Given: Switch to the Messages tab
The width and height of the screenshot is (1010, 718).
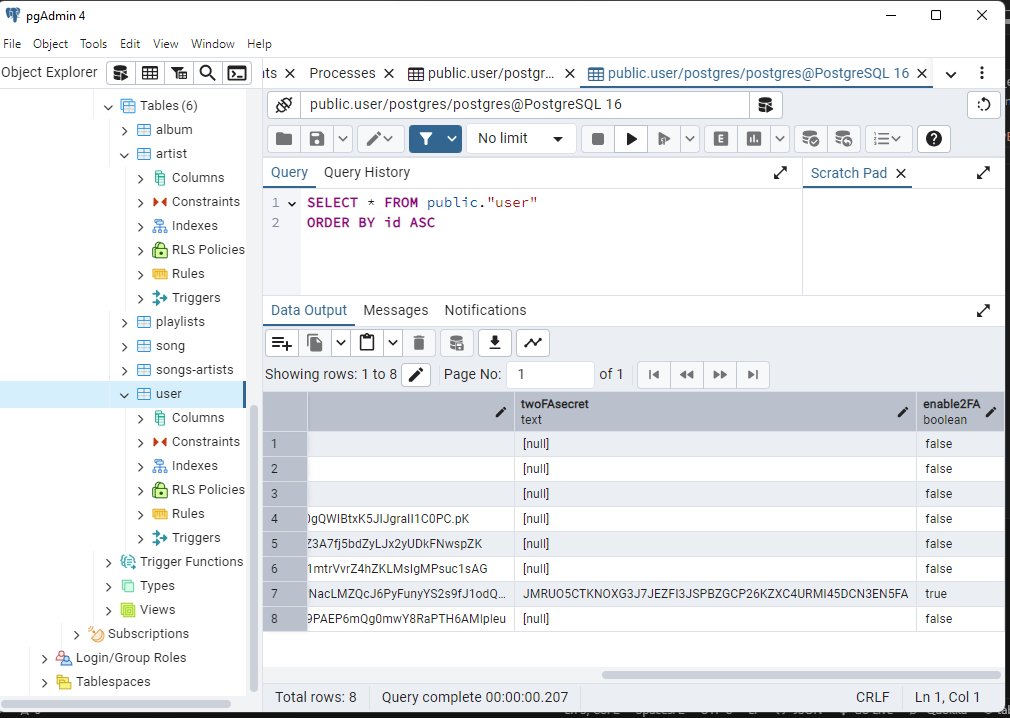Looking at the screenshot, I should click(395, 310).
